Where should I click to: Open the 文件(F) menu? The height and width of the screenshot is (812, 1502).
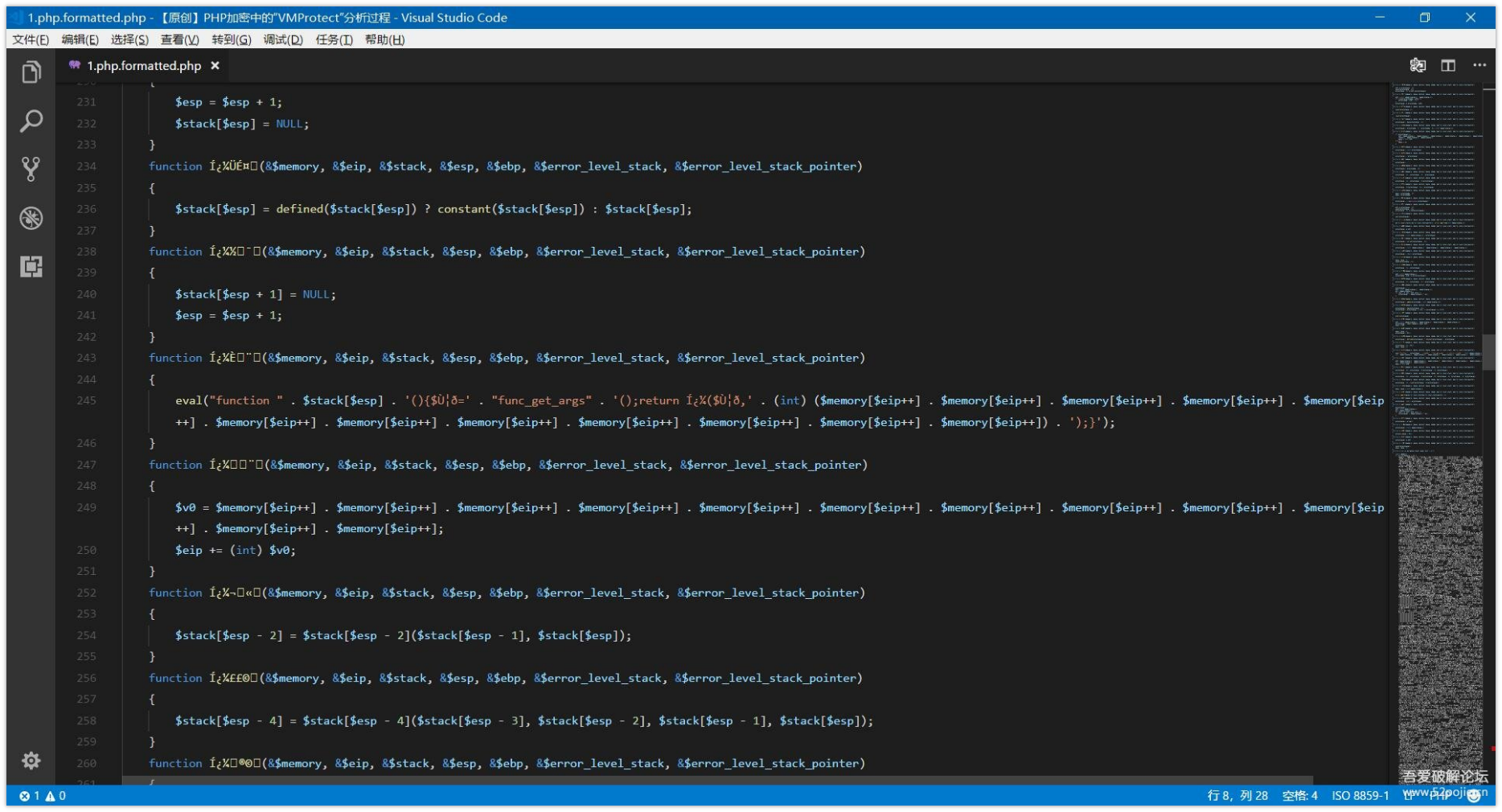point(31,39)
